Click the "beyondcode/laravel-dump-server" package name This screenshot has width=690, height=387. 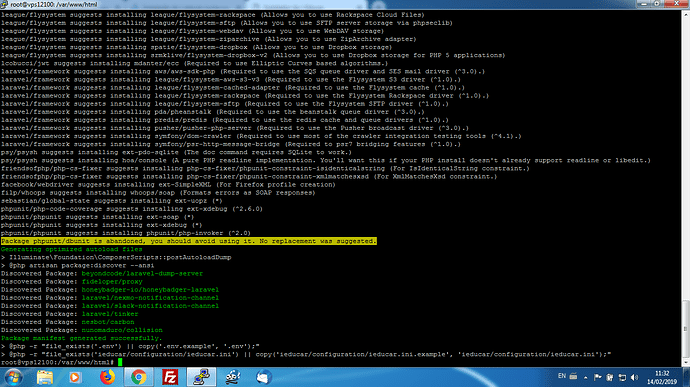pos(142,273)
